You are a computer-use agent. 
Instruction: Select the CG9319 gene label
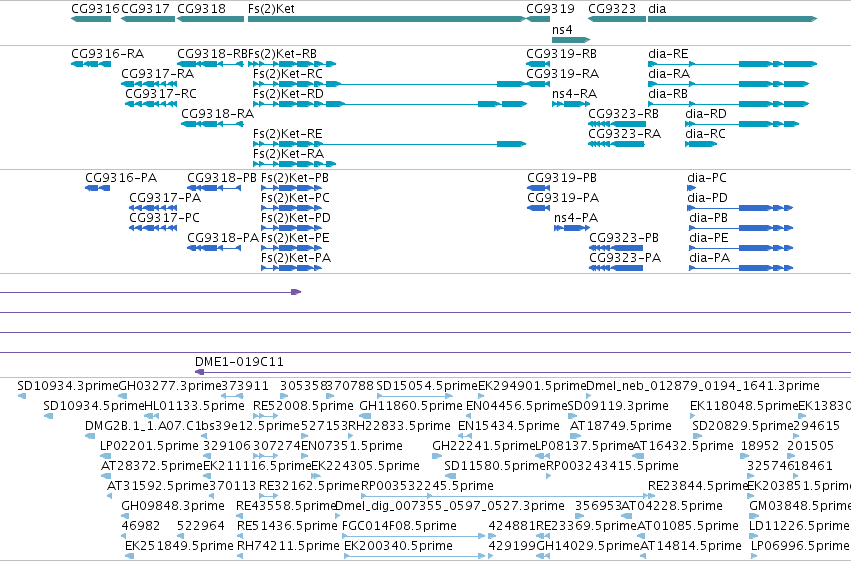[x=550, y=9]
